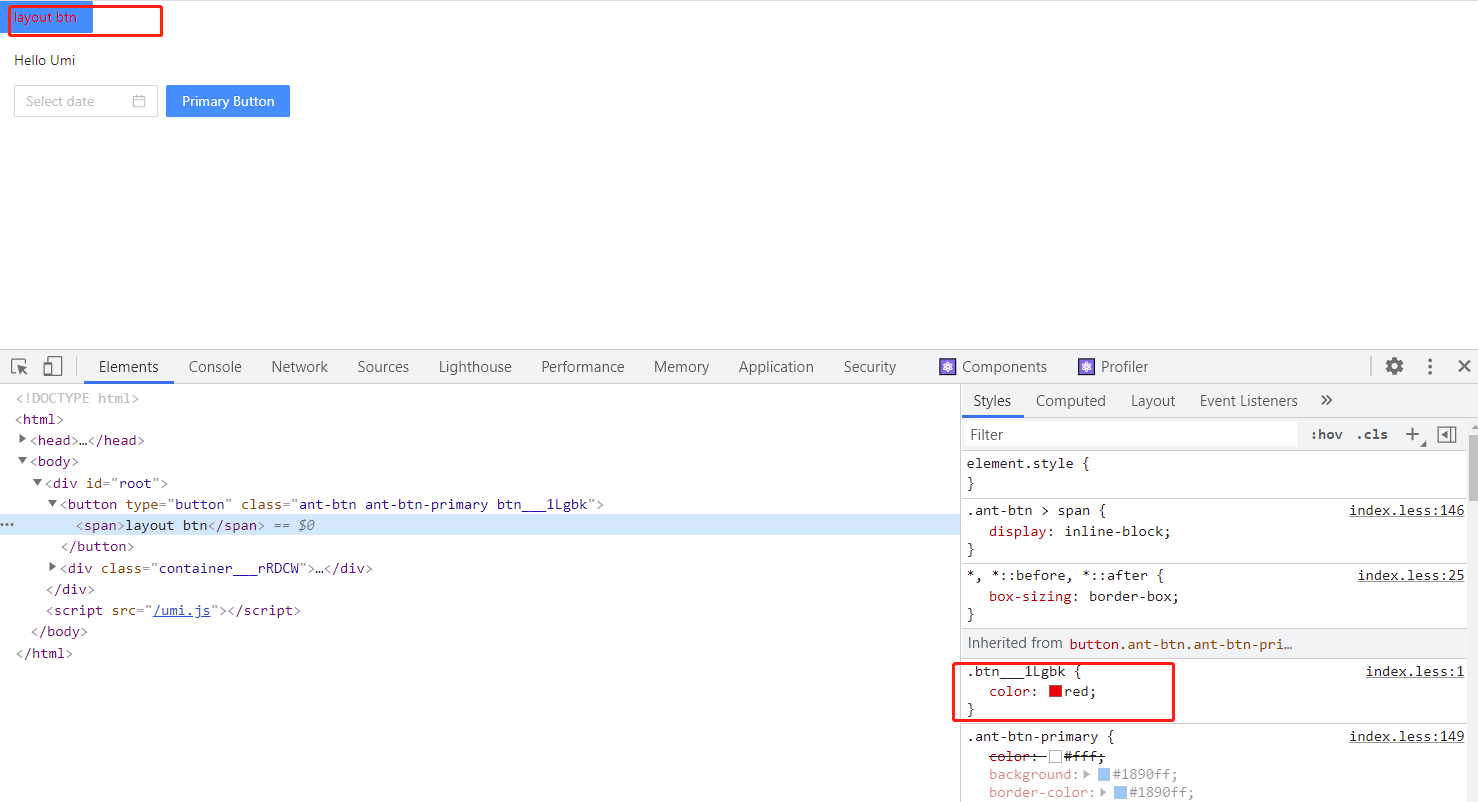Show more style pane tabs chevron
The width and height of the screenshot is (1478, 802).
pos(1326,400)
